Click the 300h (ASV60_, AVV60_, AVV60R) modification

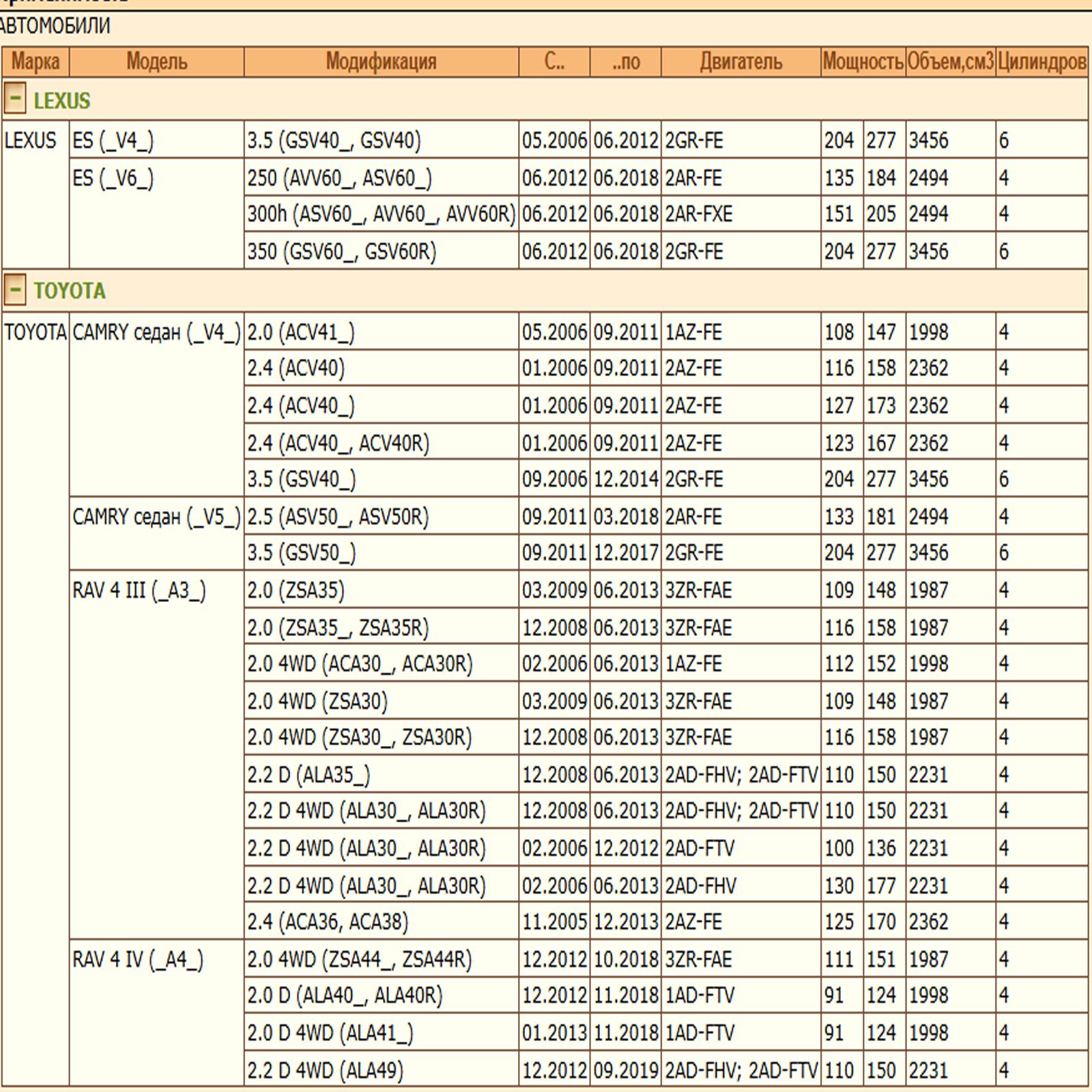(x=381, y=214)
